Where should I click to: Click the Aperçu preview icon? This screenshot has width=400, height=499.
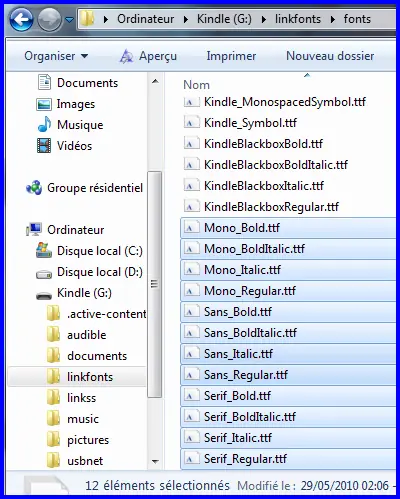pos(126,56)
